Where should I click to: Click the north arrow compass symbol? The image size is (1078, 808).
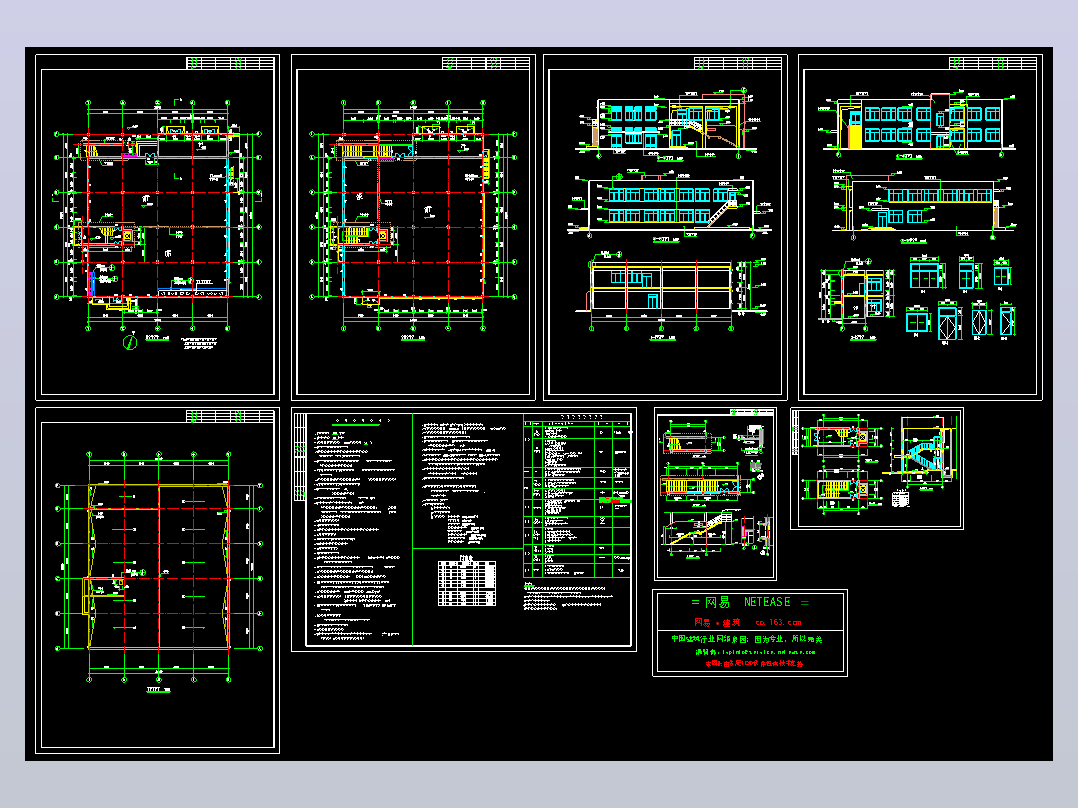[x=130, y=341]
